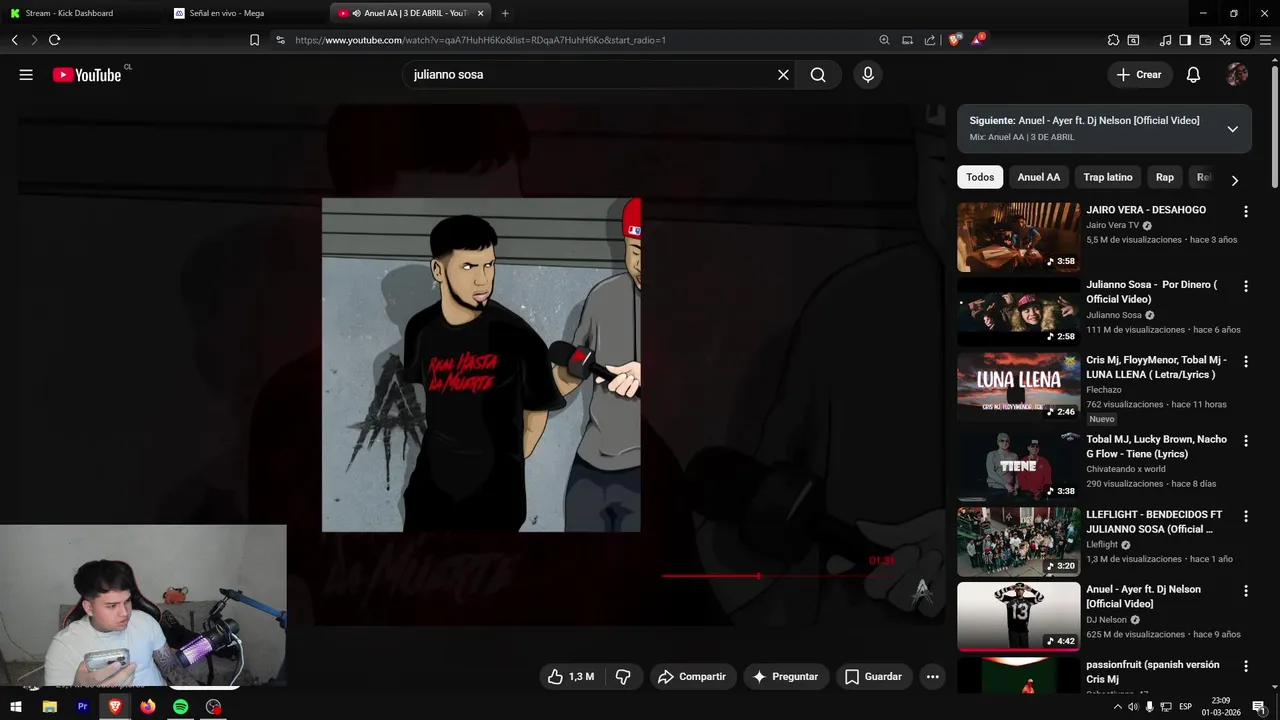Viewport: 1280px width, 720px height.
Task: Close the Anuel AA YouTube tab
Action: tap(481, 13)
